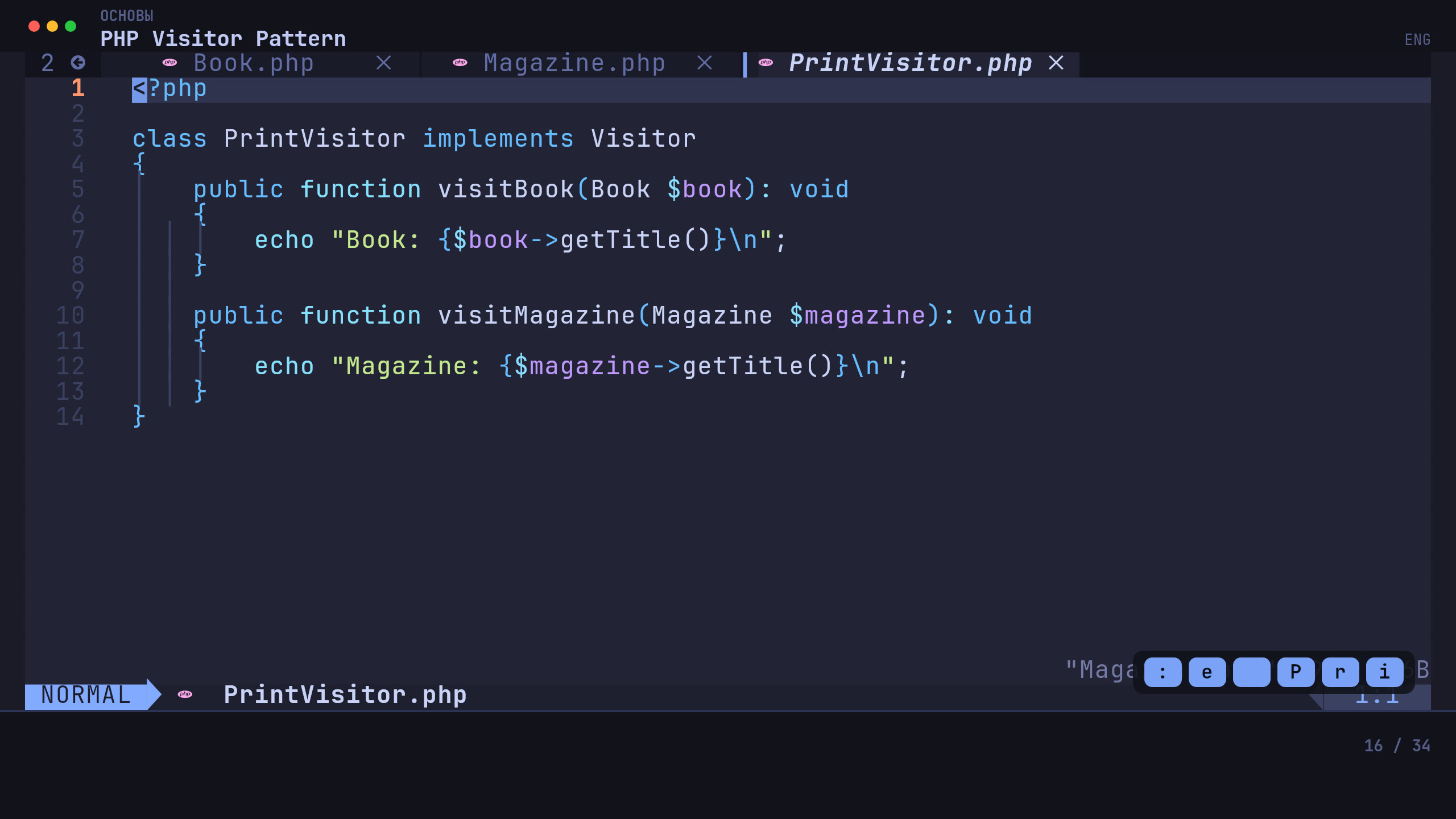Click the 'r' keystroke overlay key
The image size is (1456, 819).
point(1340,672)
